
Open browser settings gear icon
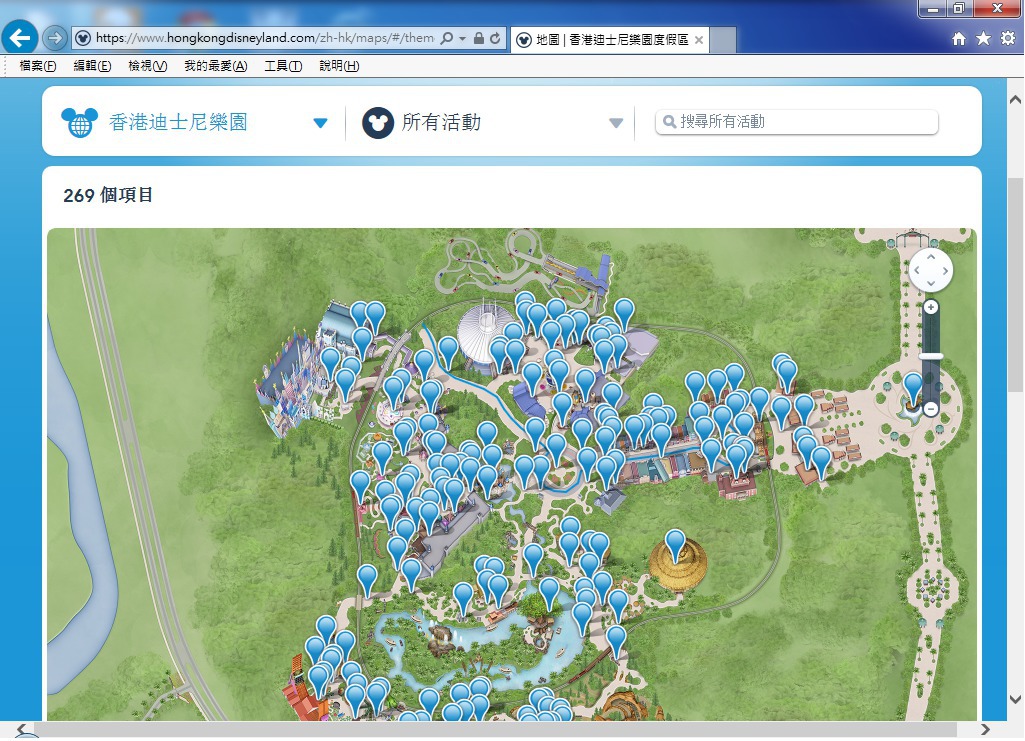(1008, 39)
